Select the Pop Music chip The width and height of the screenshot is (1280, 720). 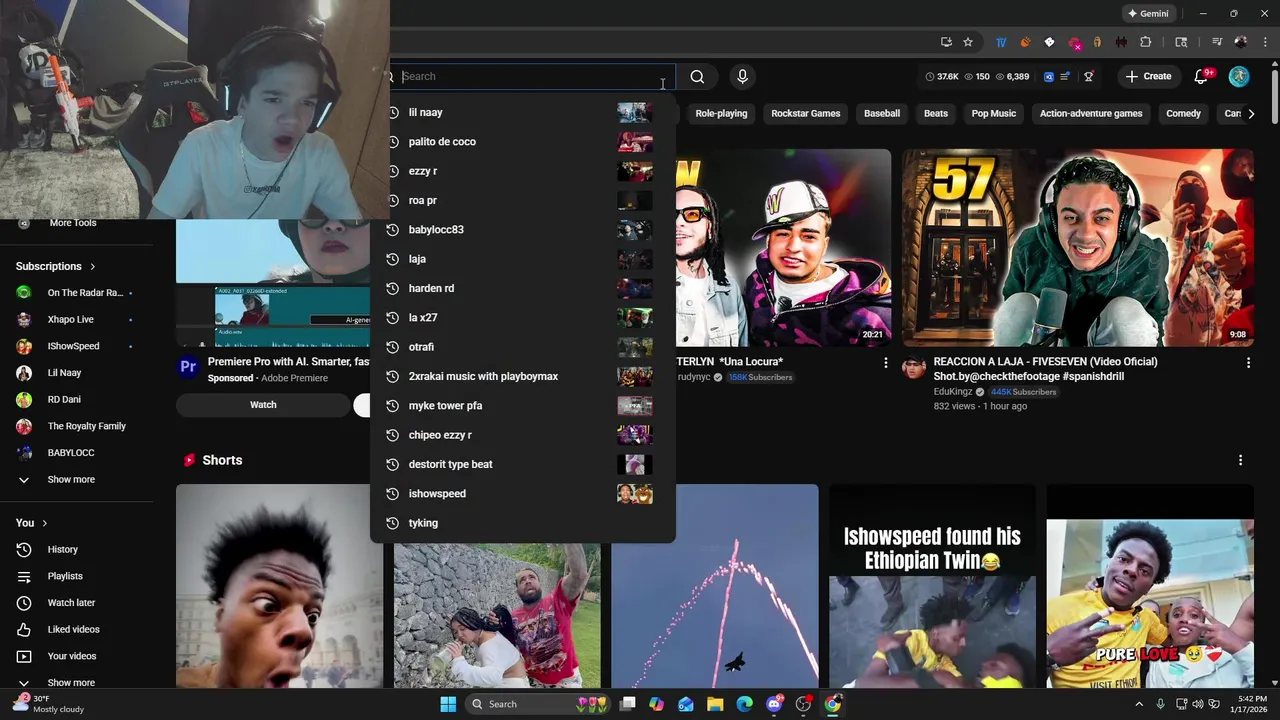pos(994,113)
